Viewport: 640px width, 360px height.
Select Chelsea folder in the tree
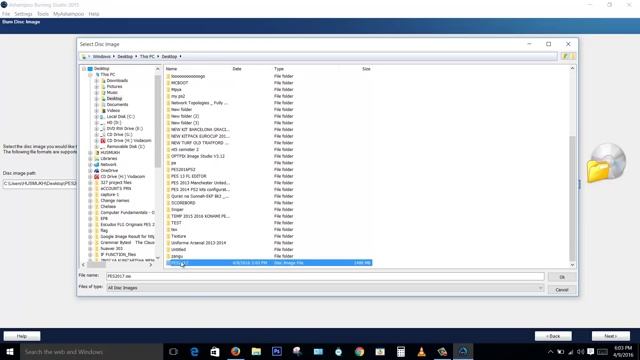[x=108, y=207]
